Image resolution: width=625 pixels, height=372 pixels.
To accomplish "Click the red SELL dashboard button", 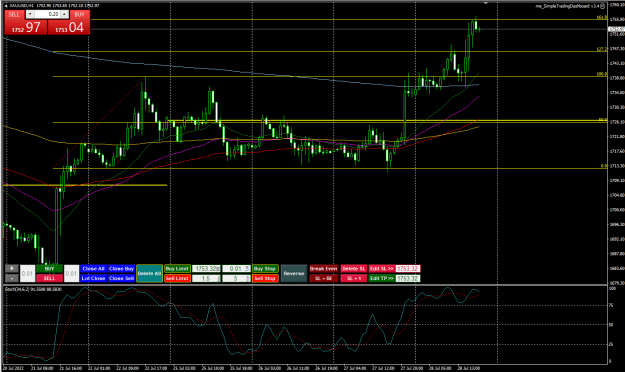I will pyautogui.click(x=49, y=278).
